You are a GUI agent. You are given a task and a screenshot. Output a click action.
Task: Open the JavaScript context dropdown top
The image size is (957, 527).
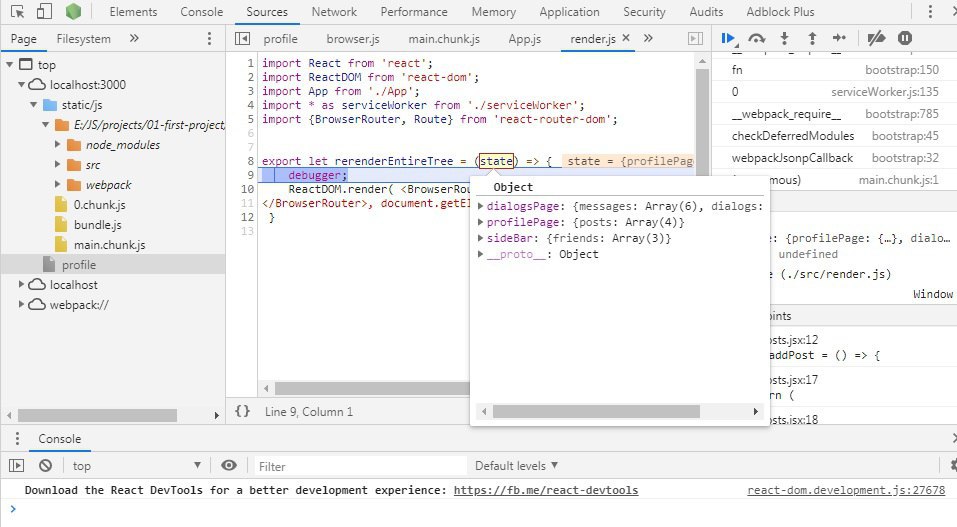tap(135, 466)
